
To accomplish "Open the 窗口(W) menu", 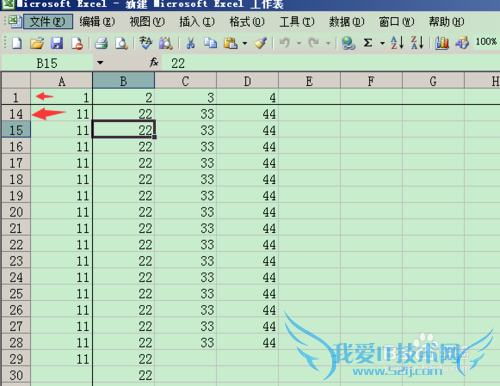I will pos(396,22).
